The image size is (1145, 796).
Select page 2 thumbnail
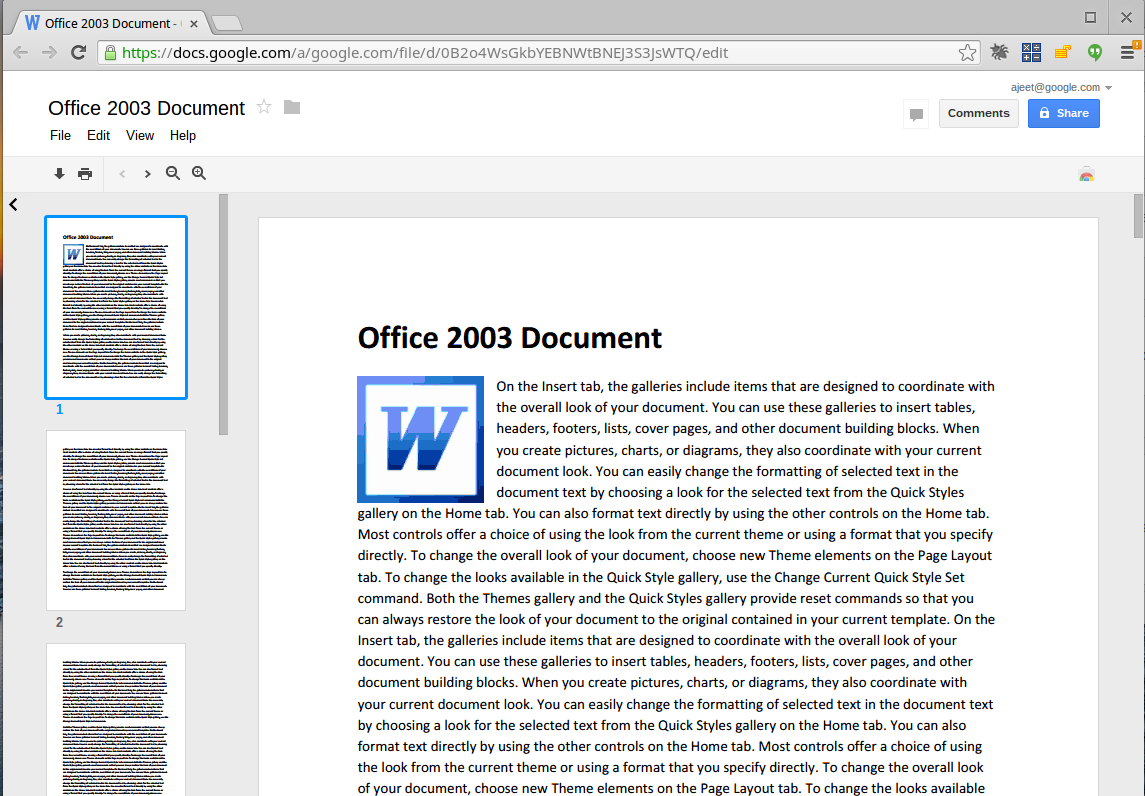coord(116,520)
